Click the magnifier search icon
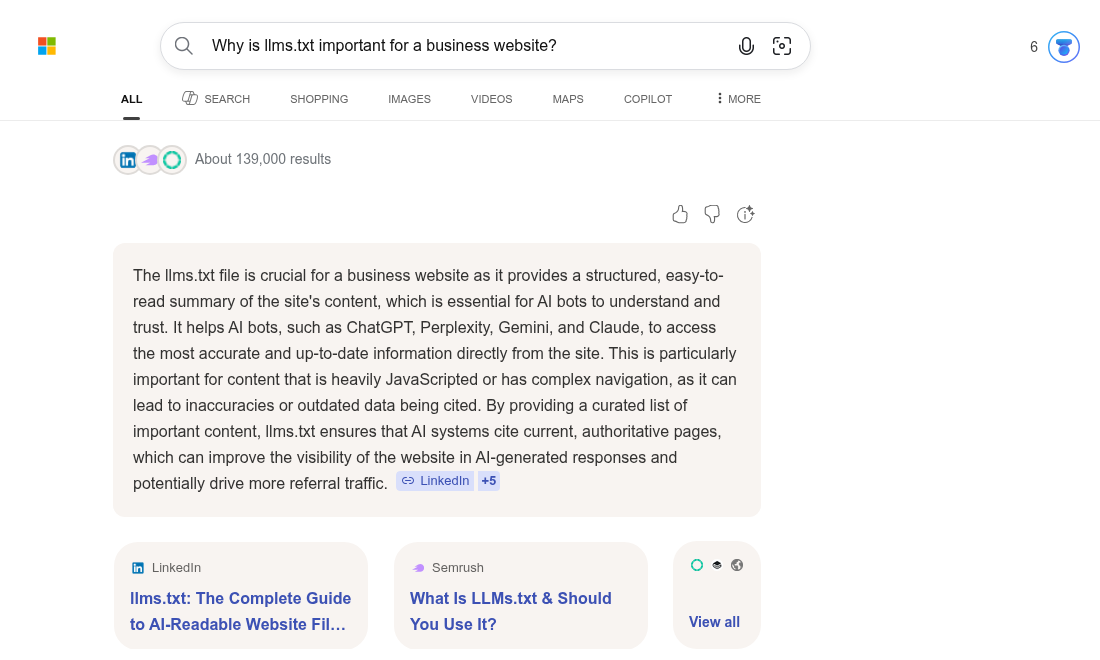 tap(184, 46)
